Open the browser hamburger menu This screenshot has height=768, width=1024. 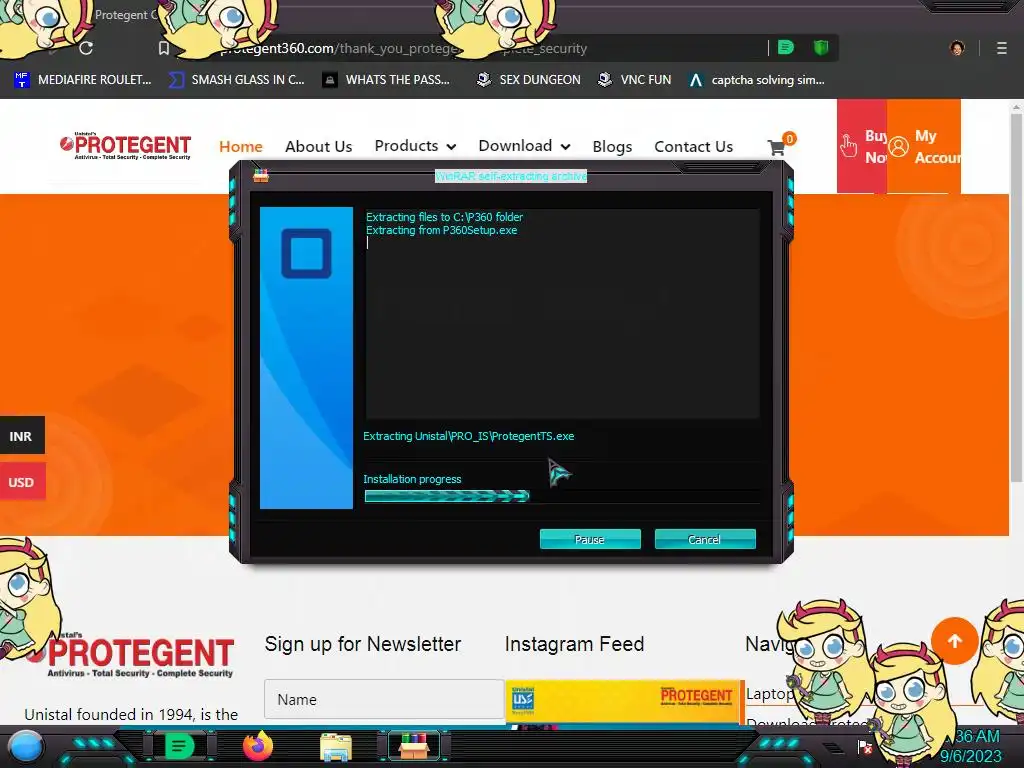[1002, 48]
